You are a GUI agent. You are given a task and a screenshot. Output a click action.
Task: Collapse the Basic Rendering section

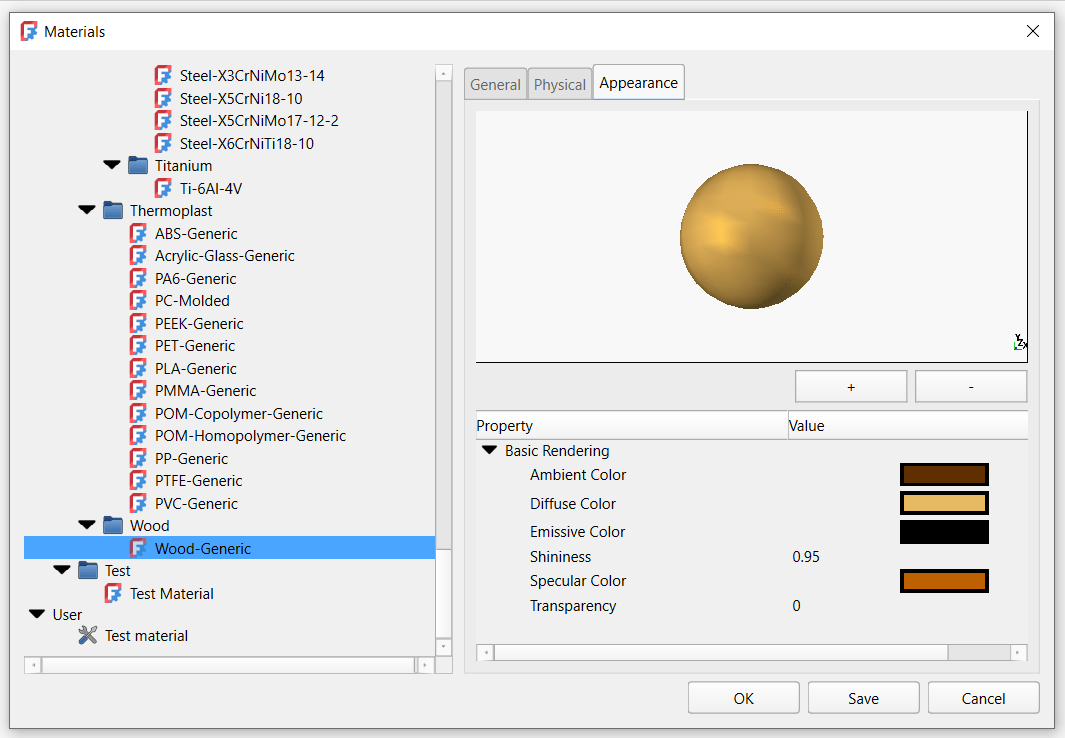(489, 450)
